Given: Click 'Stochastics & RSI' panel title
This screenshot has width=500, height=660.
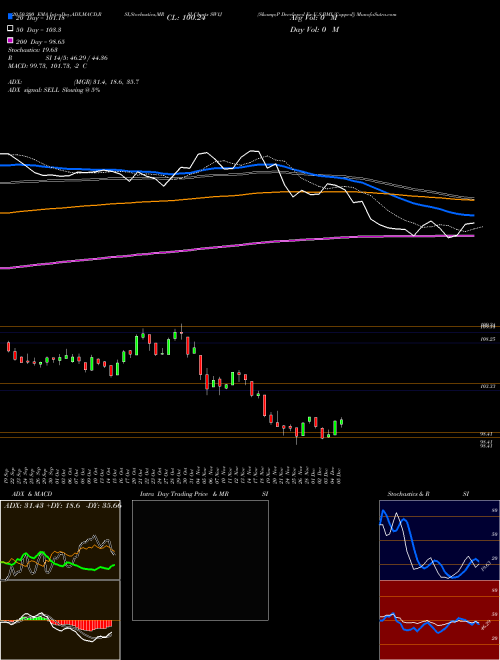Looking at the screenshot, I should (428, 494).
